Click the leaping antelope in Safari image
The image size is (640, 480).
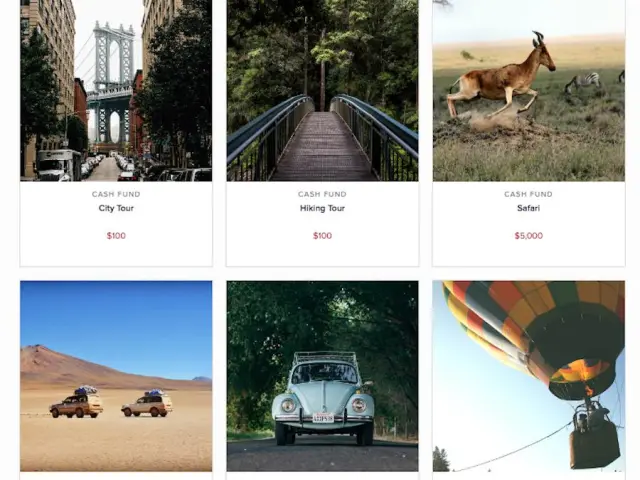tap(501, 77)
